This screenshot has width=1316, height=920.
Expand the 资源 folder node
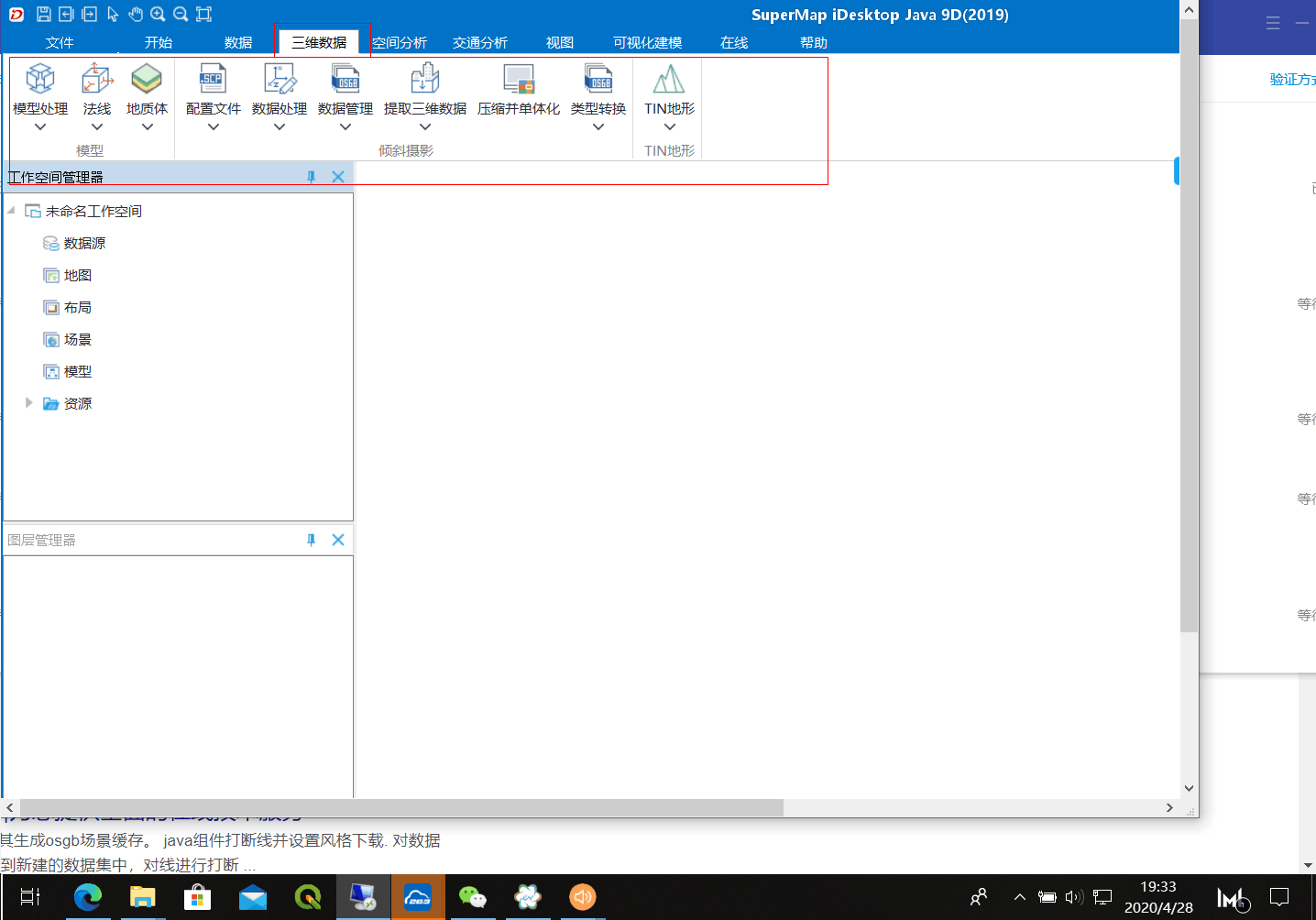pyautogui.click(x=29, y=403)
